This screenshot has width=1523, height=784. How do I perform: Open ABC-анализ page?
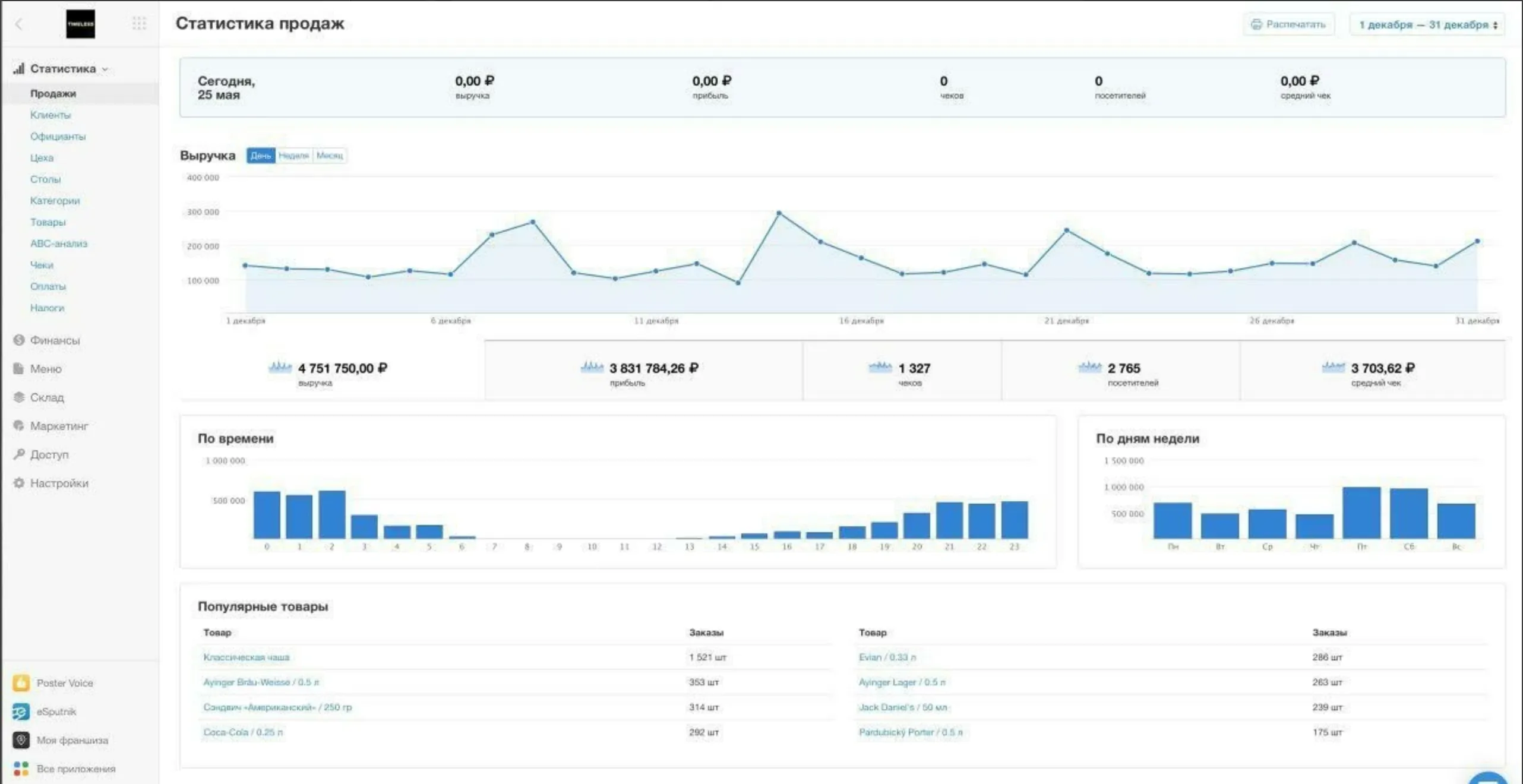pos(58,243)
